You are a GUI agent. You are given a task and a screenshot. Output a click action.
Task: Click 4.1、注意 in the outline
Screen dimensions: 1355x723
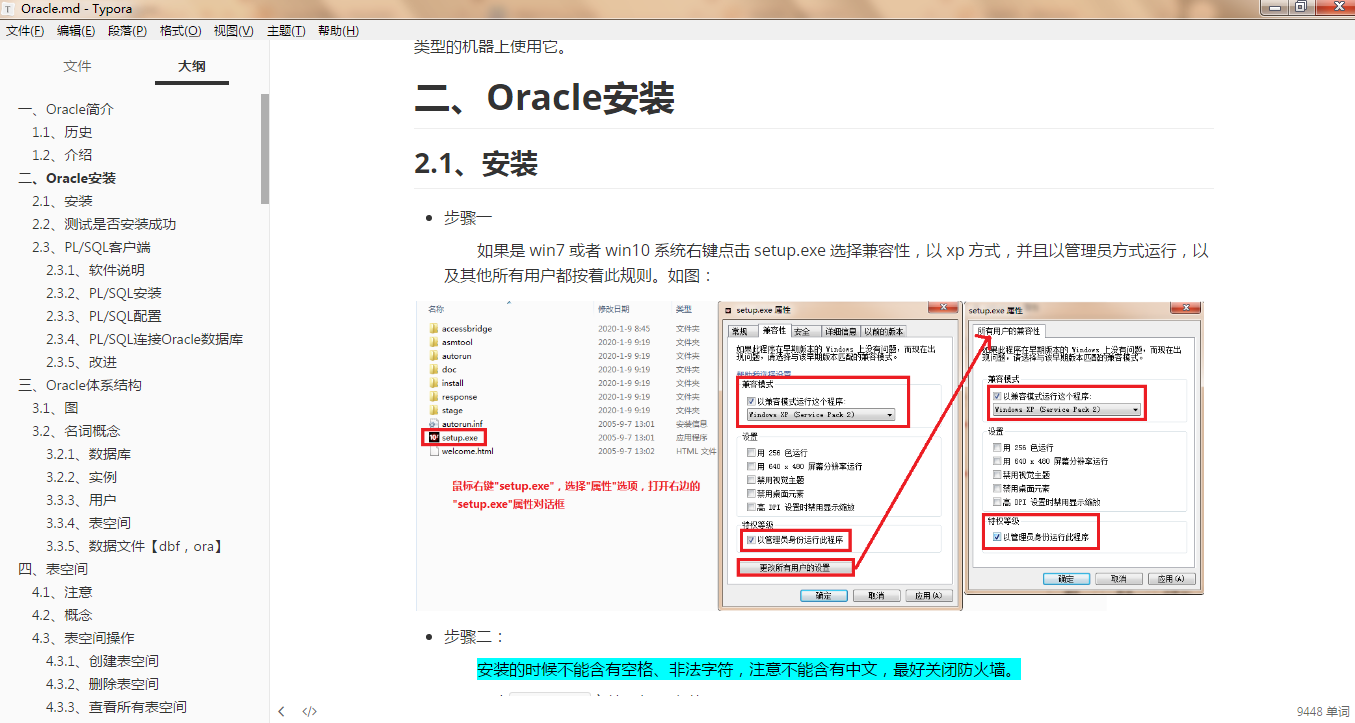coord(62,592)
